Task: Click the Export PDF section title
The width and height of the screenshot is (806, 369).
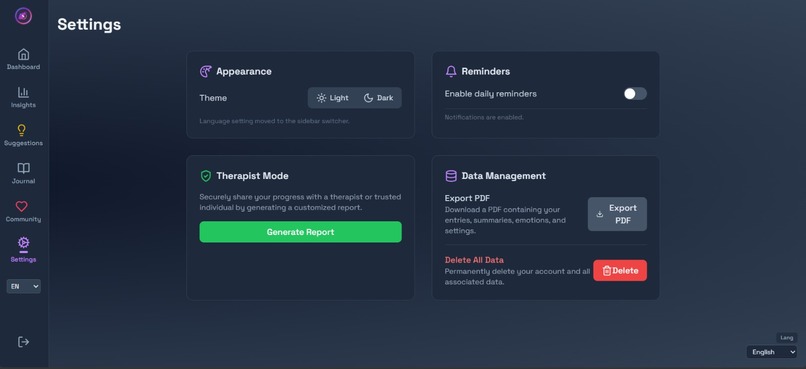Action: pos(467,198)
